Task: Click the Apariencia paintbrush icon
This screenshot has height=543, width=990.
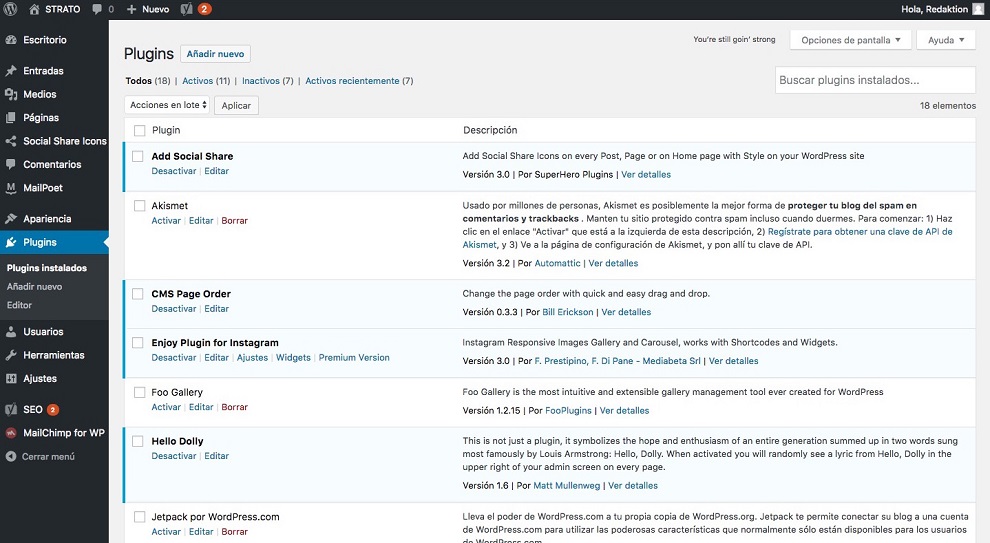Action: tap(11, 218)
